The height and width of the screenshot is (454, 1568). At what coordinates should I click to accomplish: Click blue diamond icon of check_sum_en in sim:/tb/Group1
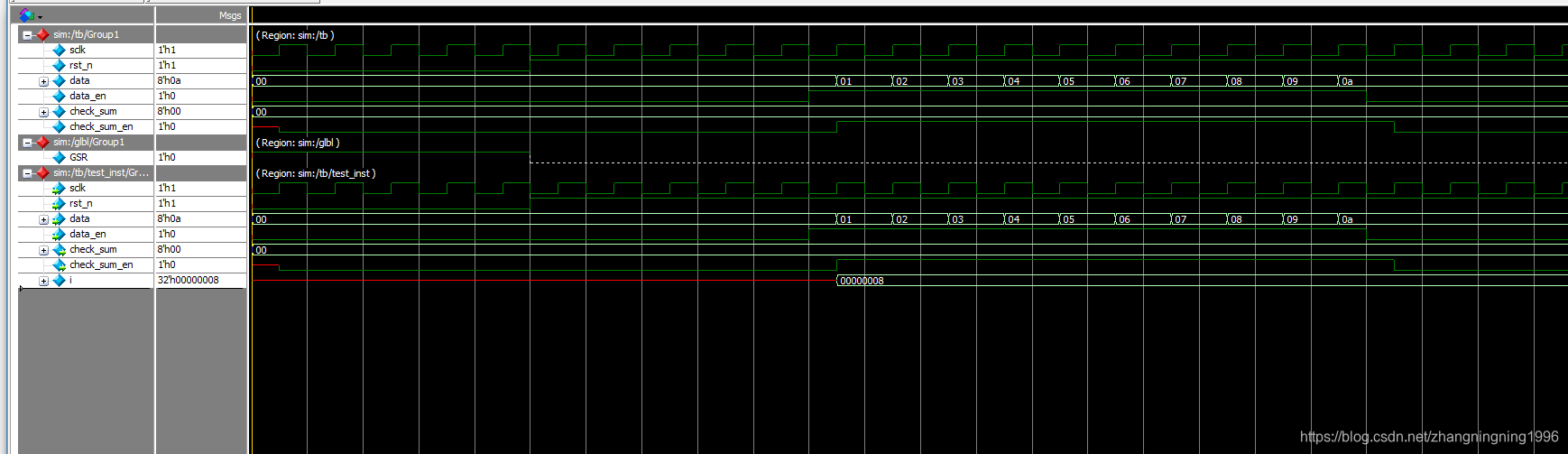coord(60,127)
